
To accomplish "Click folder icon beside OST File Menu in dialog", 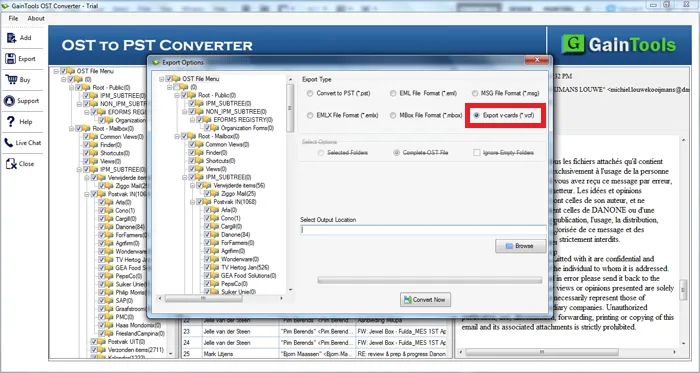I will (177, 79).
